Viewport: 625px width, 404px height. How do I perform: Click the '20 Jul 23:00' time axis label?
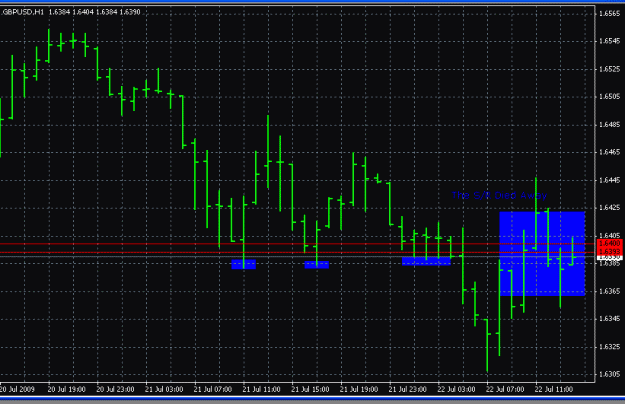coord(115,389)
